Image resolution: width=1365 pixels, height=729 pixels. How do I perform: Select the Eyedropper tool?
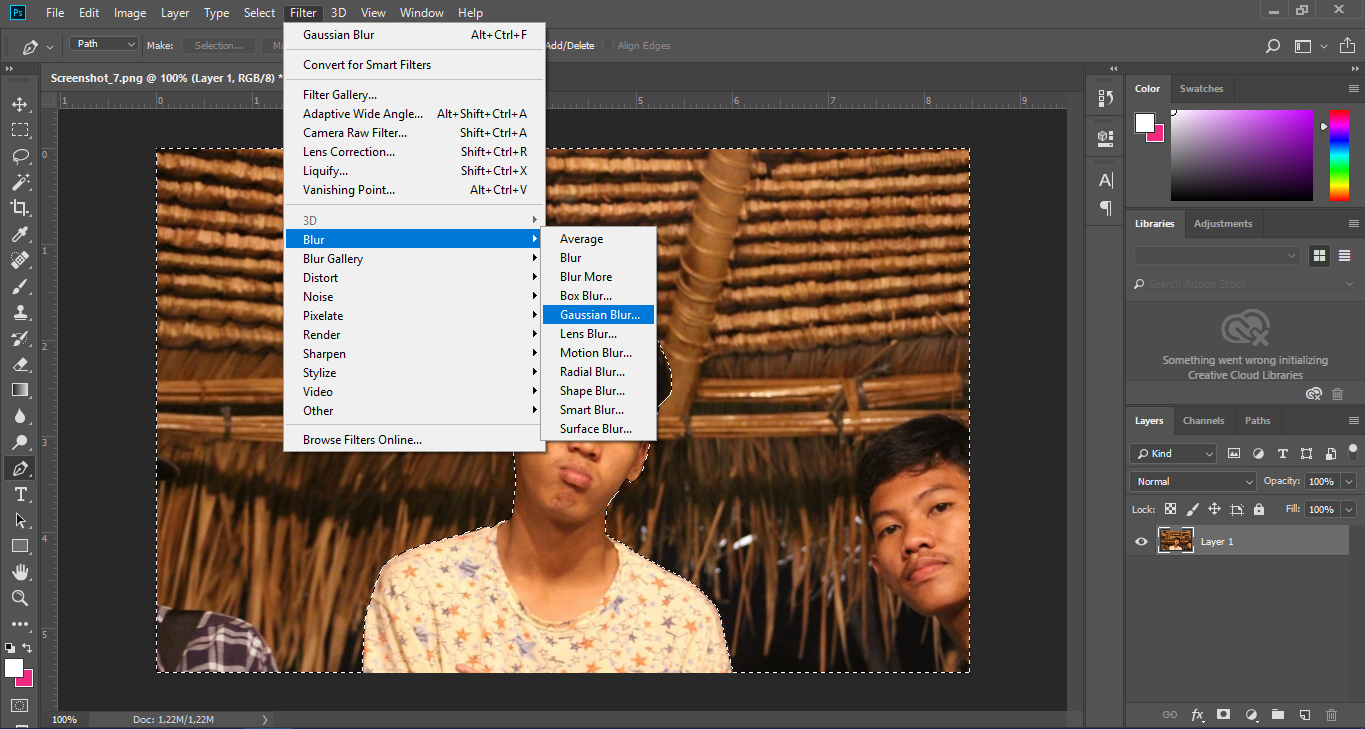click(19, 234)
